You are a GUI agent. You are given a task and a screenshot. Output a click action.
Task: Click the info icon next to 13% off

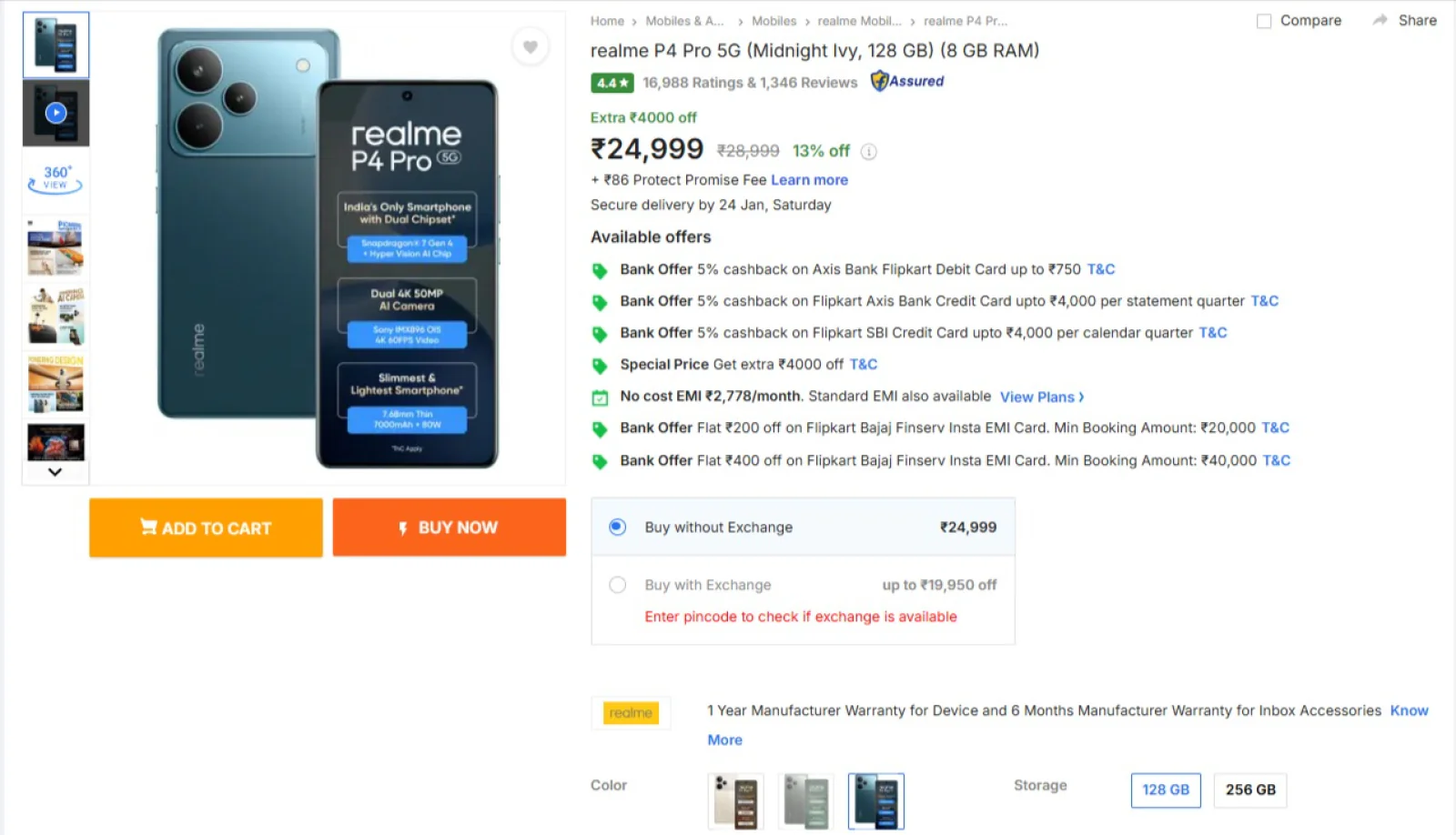(867, 152)
